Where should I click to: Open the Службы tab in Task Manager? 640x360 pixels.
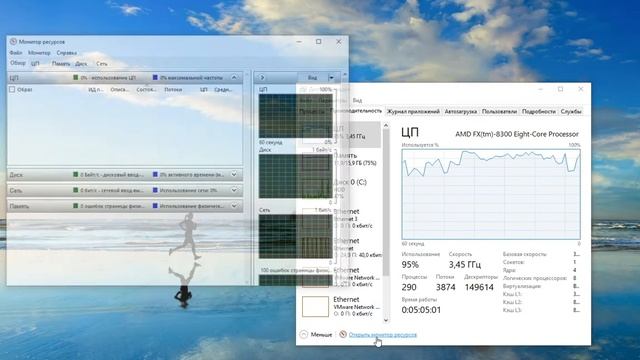[571, 111]
